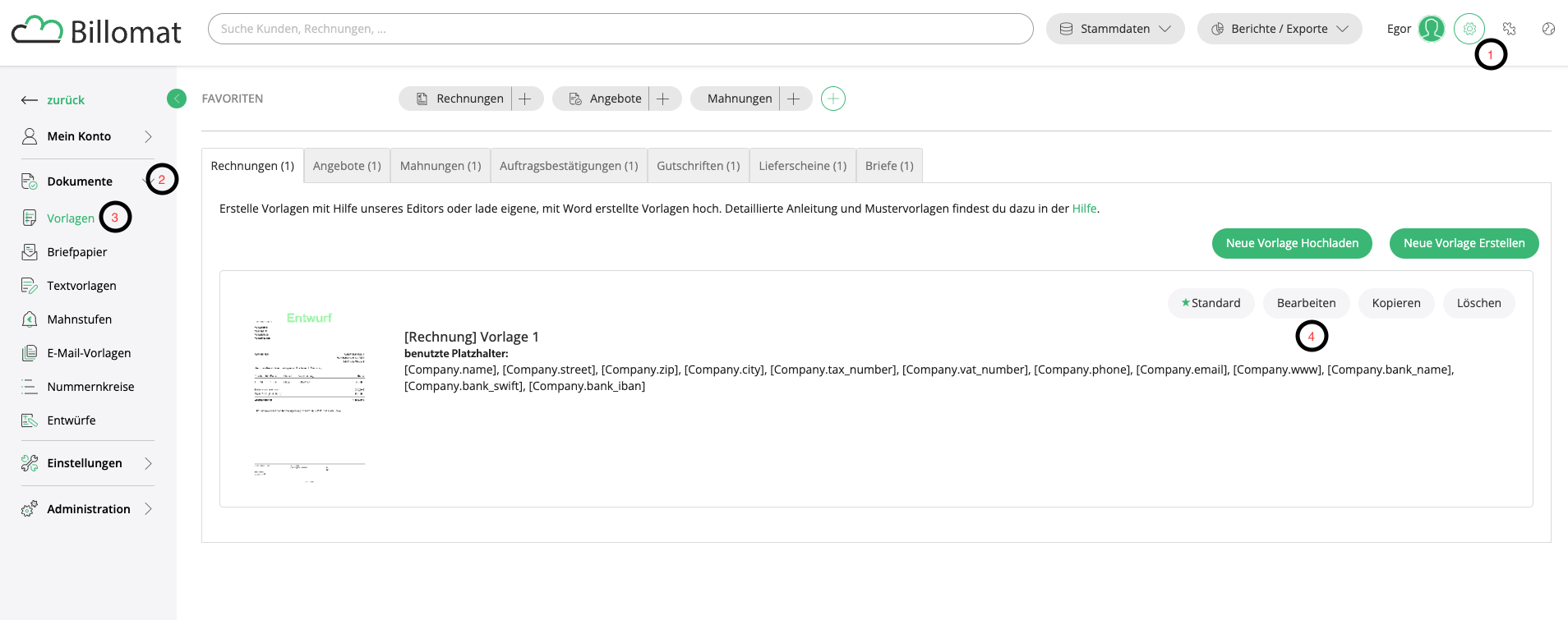This screenshot has height=620, width=1568.
Task: Click the Dokumente sidebar icon
Action: pyautogui.click(x=30, y=181)
